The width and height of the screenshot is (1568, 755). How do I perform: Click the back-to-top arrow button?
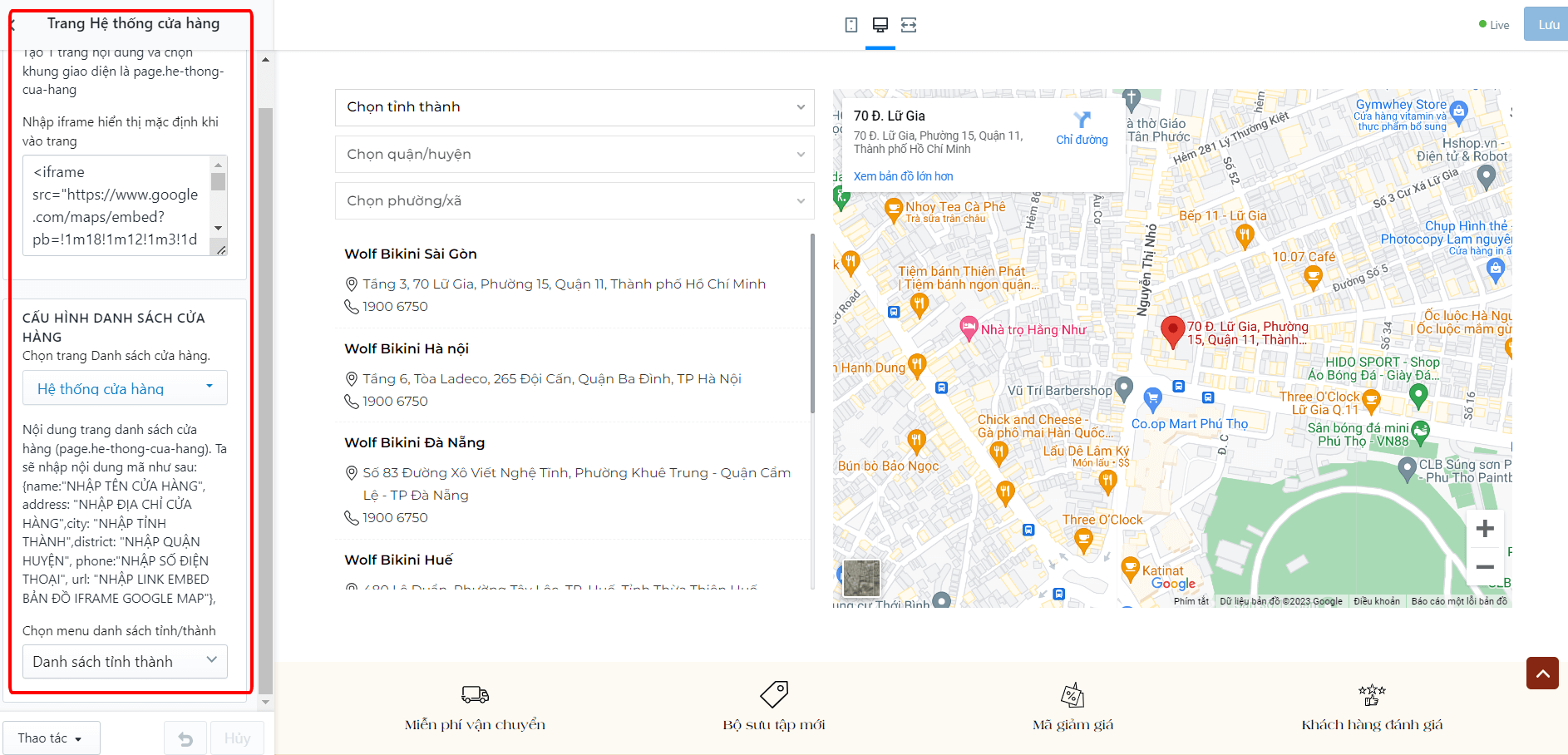(1542, 673)
